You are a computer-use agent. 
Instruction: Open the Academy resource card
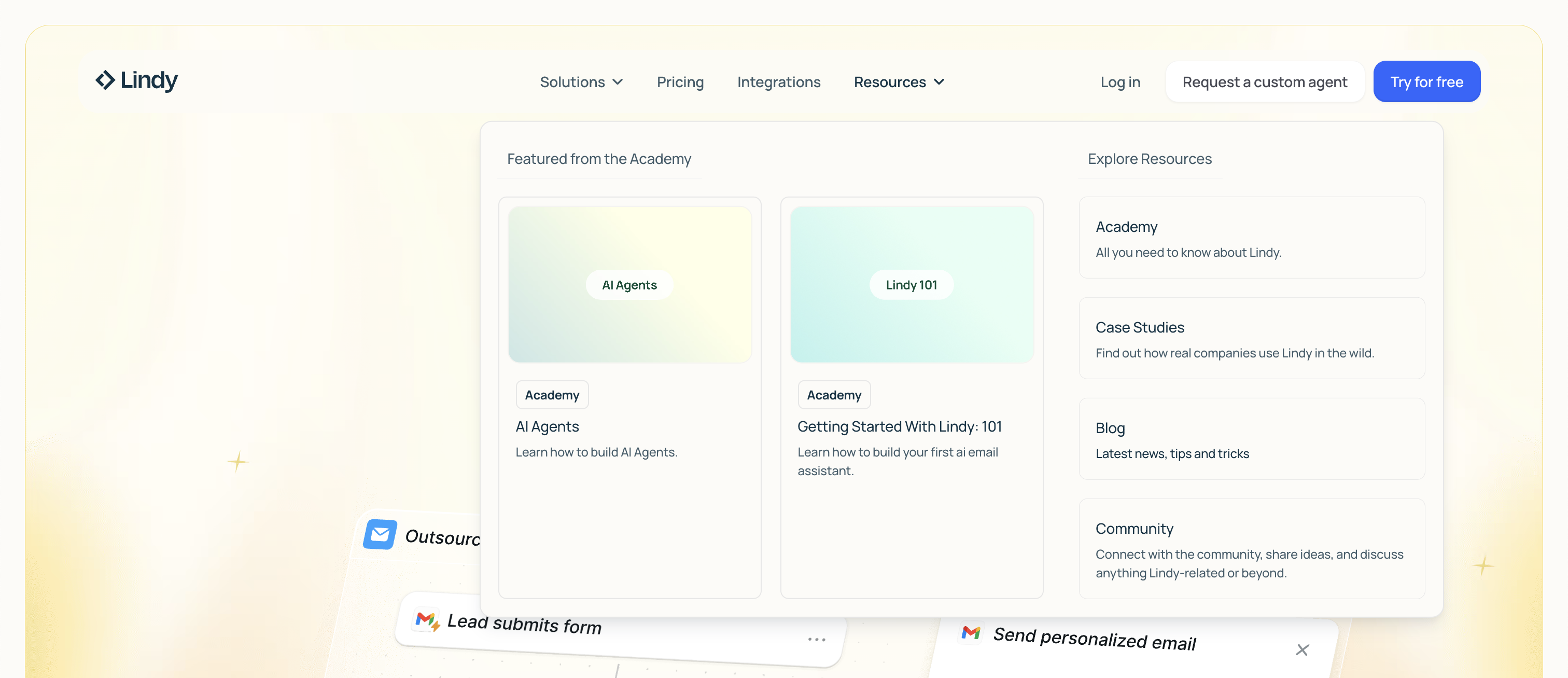[x=1252, y=238]
